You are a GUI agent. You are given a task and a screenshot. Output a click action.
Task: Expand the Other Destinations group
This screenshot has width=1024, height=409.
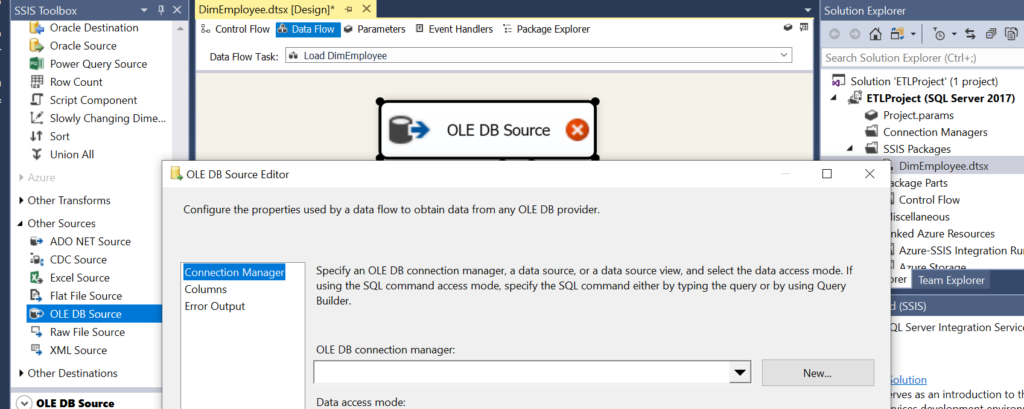pyautogui.click(x=22, y=373)
